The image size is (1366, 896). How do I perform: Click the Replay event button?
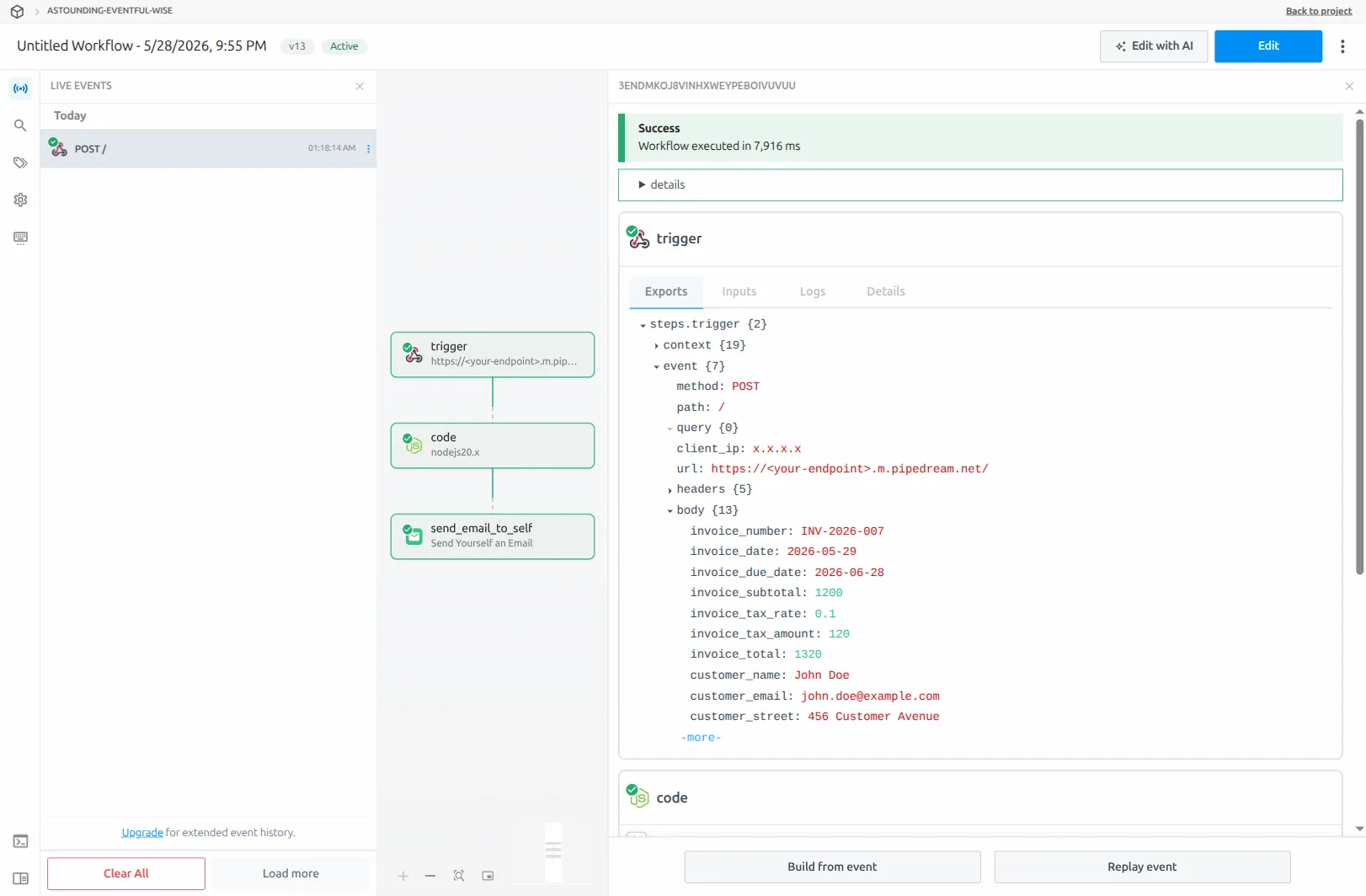click(1142, 867)
